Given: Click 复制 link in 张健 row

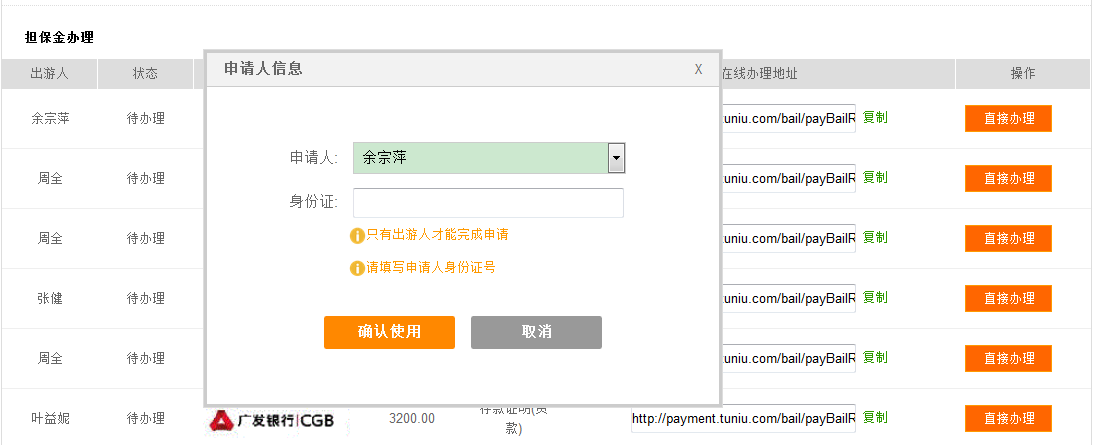Looking at the screenshot, I should coord(875,297).
